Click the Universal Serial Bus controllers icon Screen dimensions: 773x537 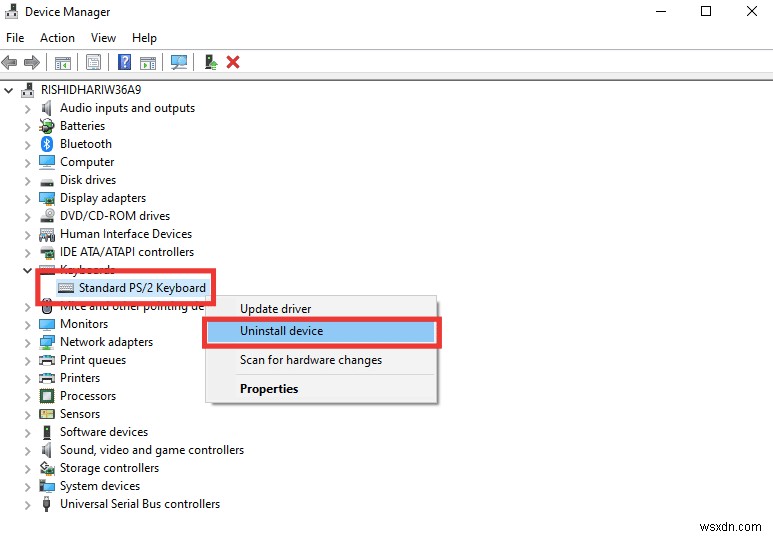(x=47, y=504)
